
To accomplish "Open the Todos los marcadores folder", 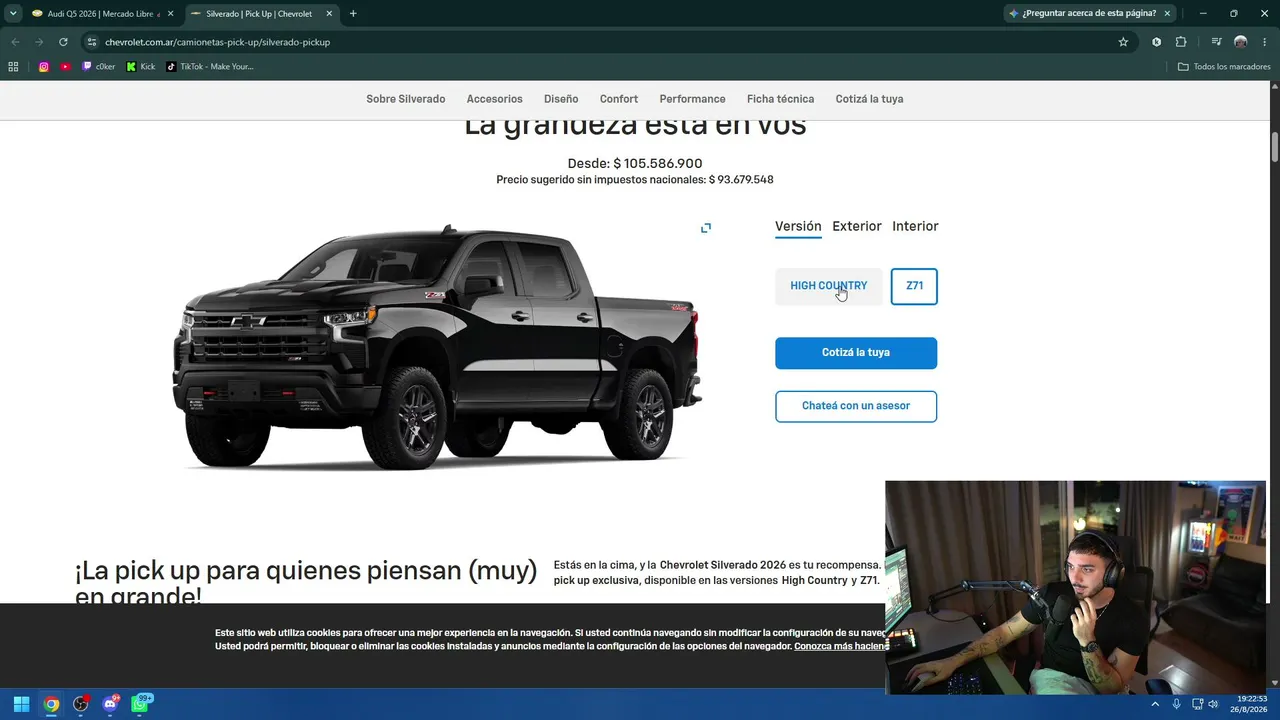I will pyautogui.click(x=1224, y=67).
